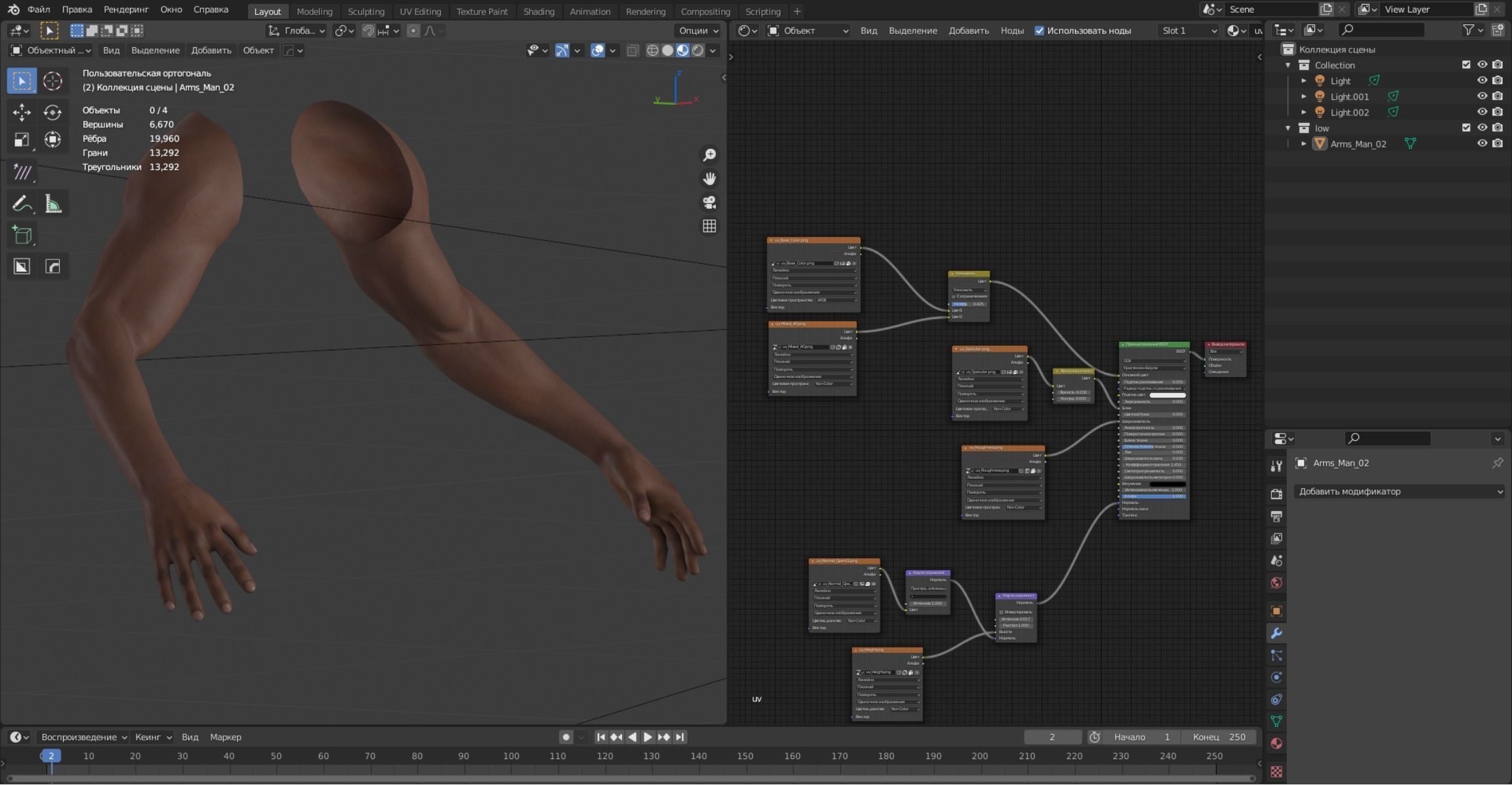Open the Render menu in top bar
The width and height of the screenshot is (1512, 786).
tap(126, 10)
